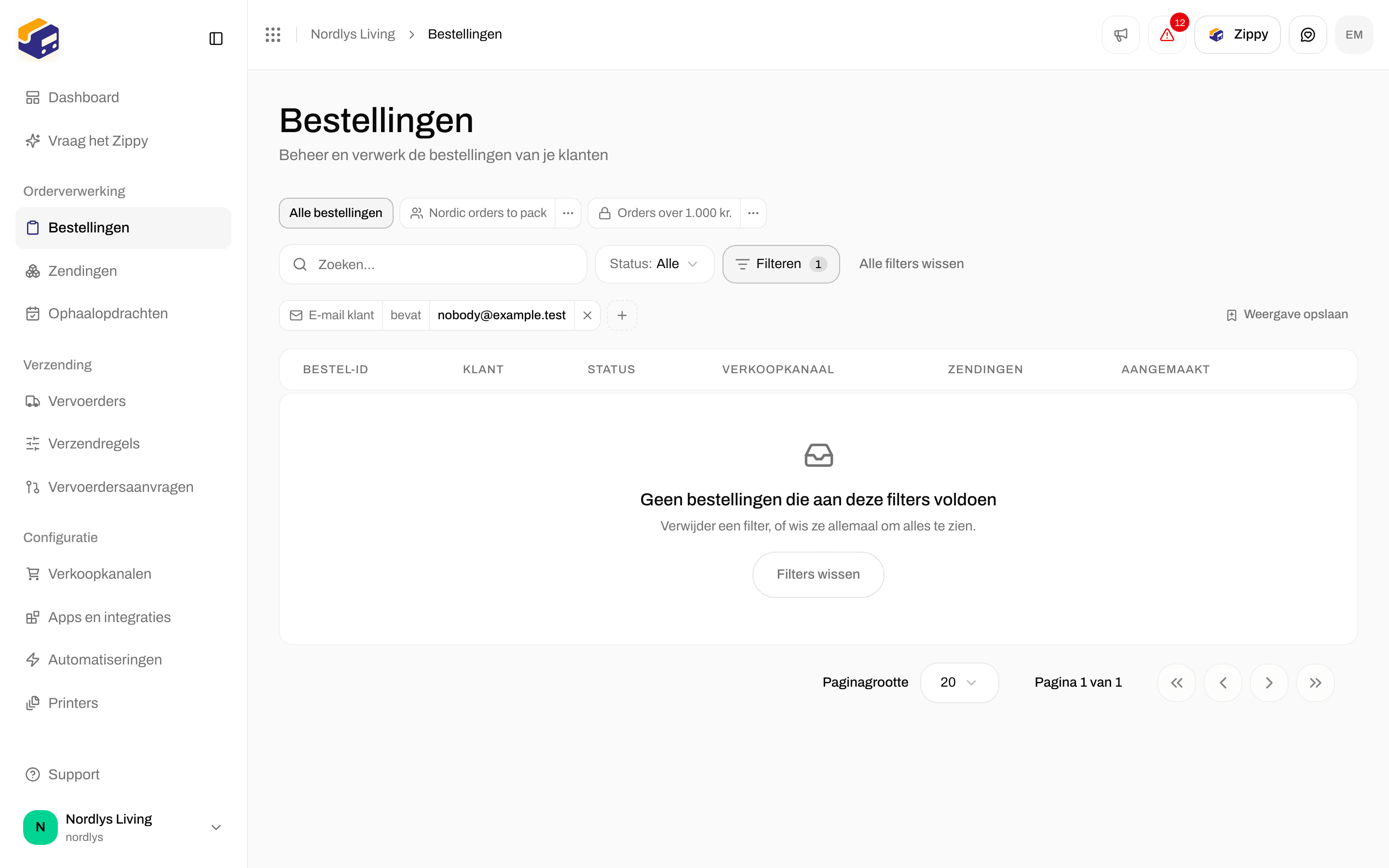Open Verzendregels in the sidebar
Screen dimensions: 1389x868
[123, 444]
